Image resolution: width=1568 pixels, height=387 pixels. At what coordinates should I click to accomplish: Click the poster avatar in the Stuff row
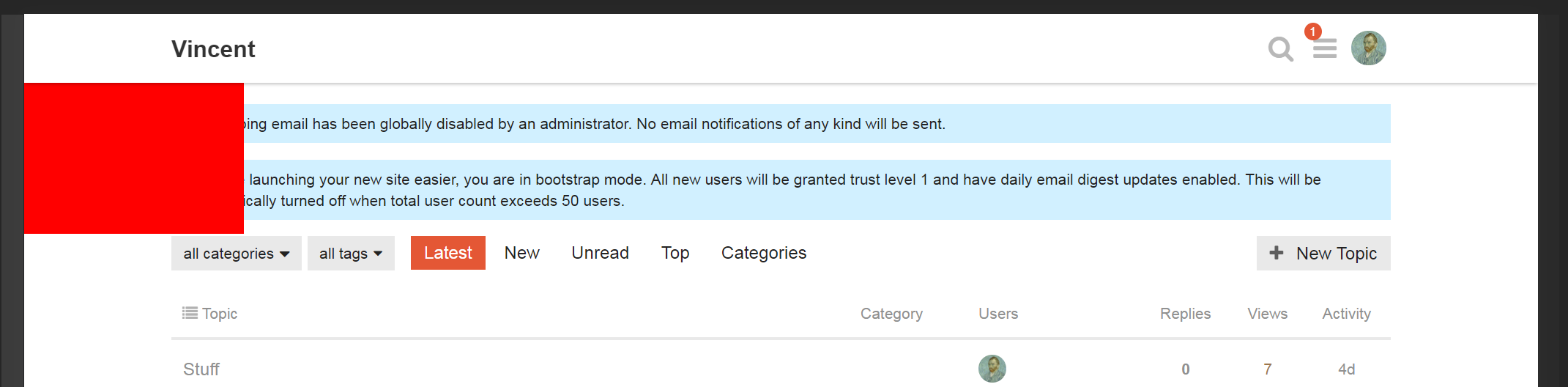[992, 369]
